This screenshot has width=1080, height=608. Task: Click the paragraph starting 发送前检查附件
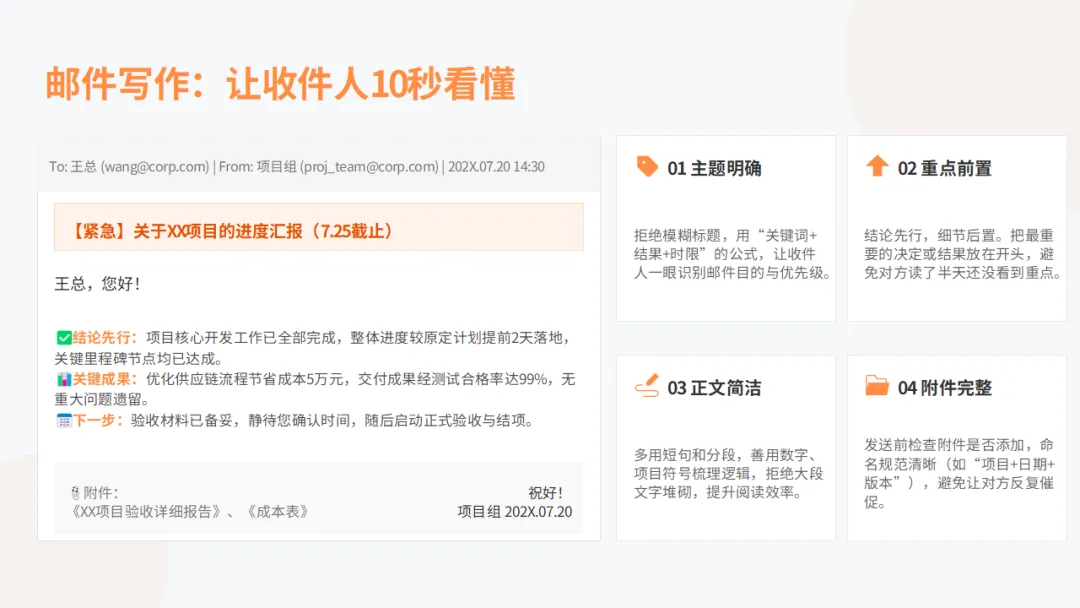tap(959, 474)
